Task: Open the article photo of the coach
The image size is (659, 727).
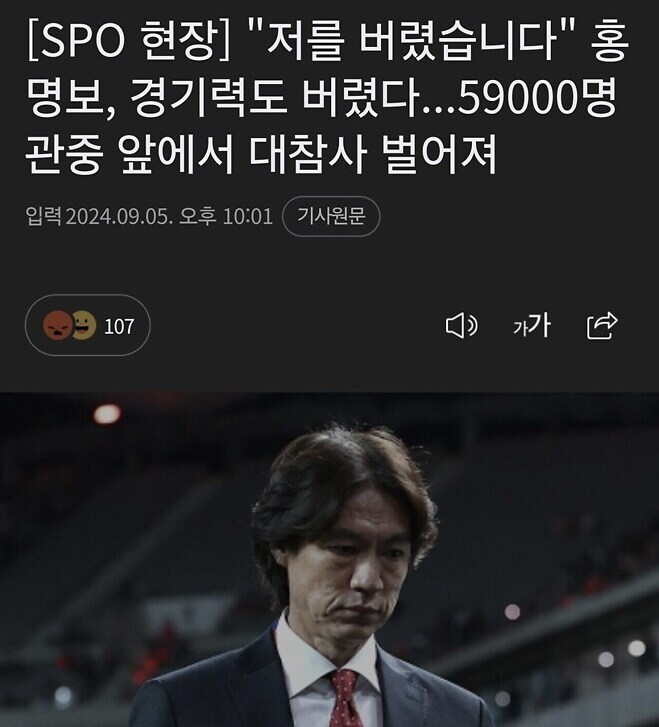Action: [x=329, y=560]
